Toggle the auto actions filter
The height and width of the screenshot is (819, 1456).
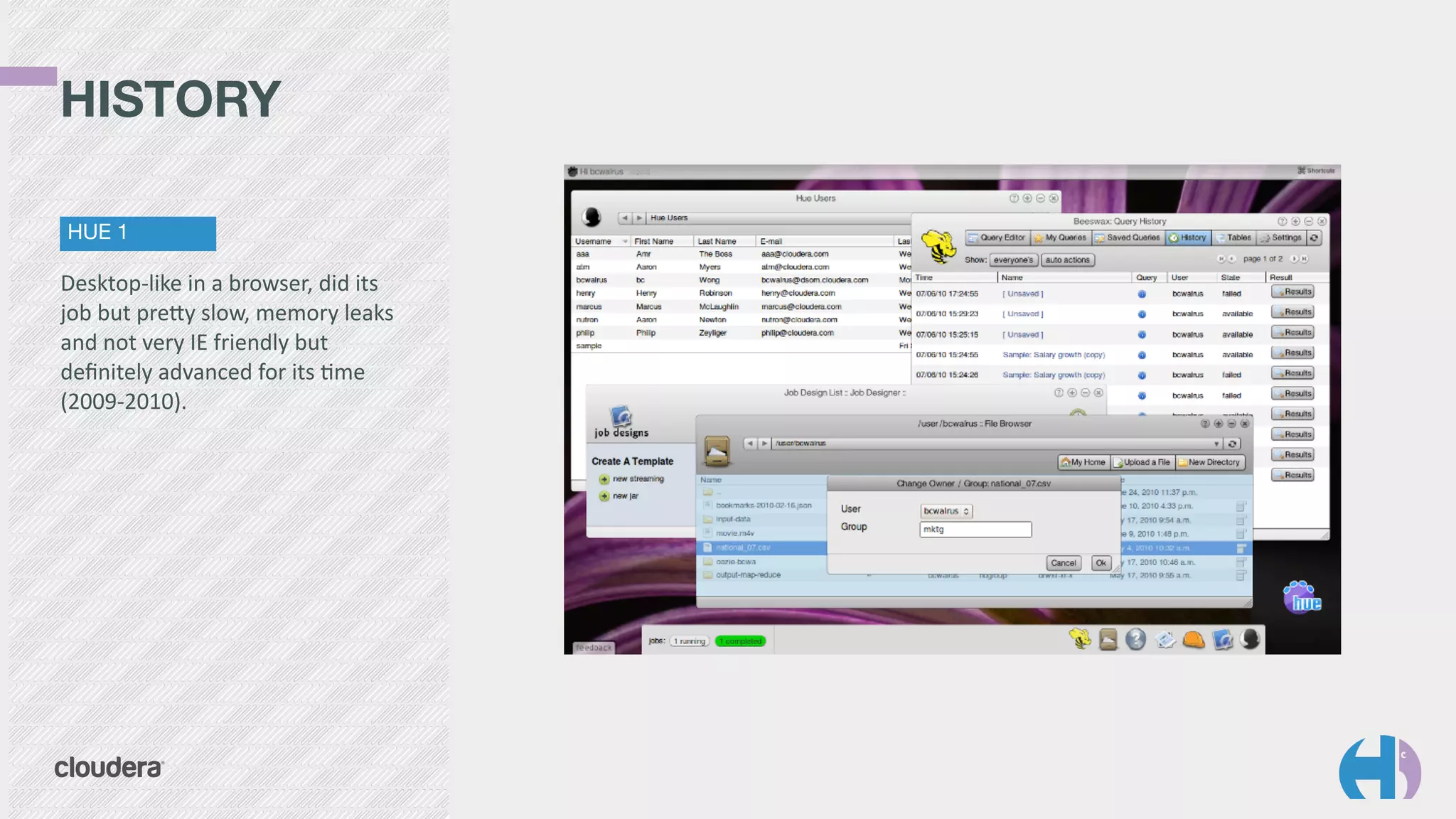1068,260
